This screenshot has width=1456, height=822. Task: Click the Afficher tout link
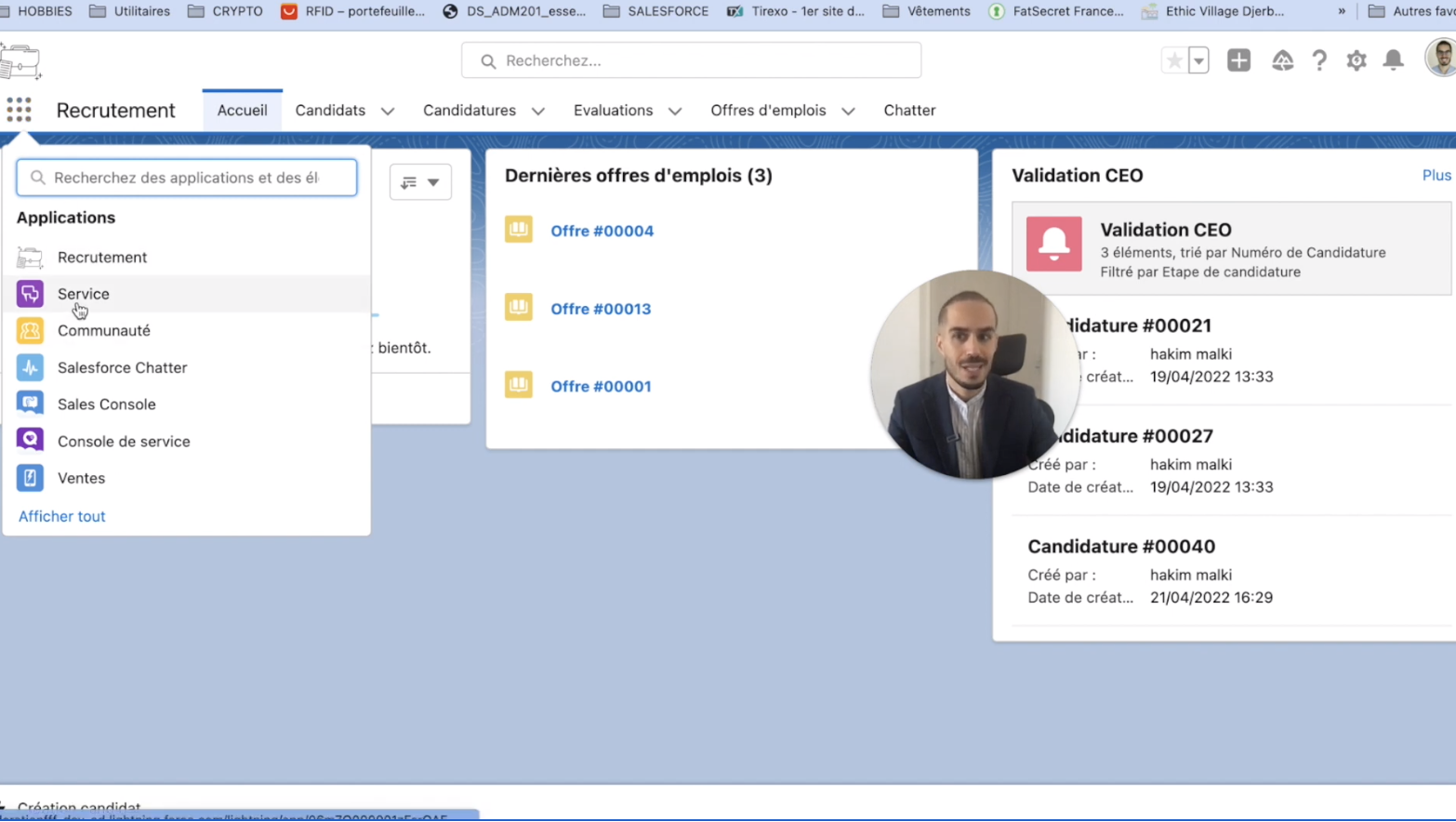62,516
